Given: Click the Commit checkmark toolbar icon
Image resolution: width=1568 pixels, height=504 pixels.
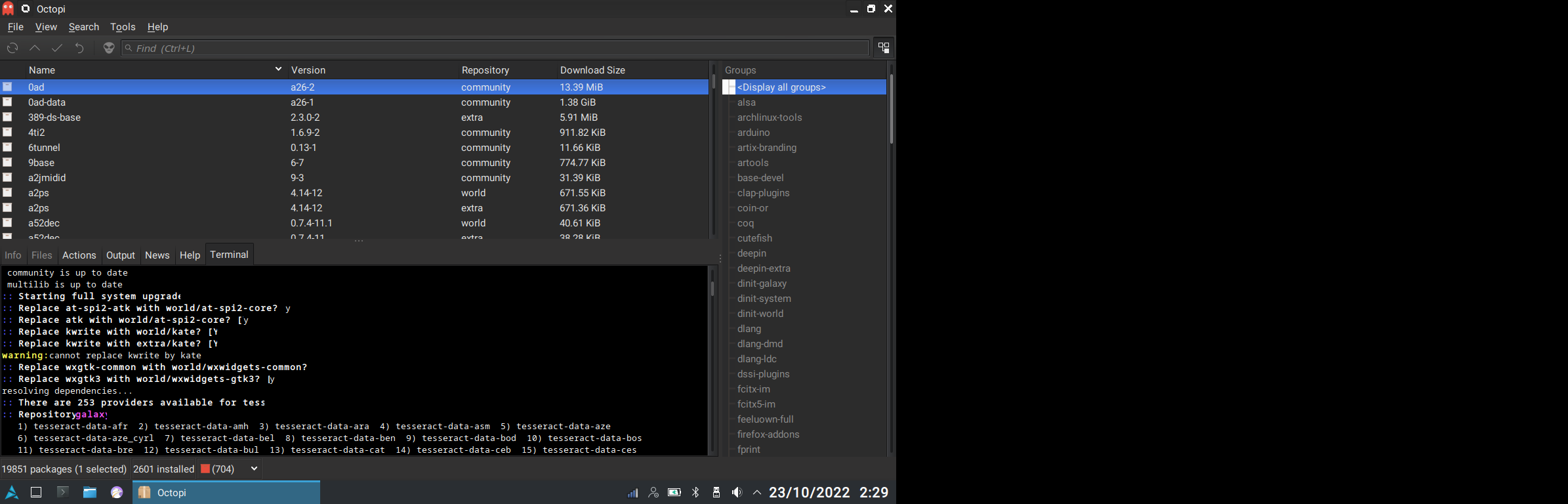Looking at the screenshot, I should coord(57,48).
